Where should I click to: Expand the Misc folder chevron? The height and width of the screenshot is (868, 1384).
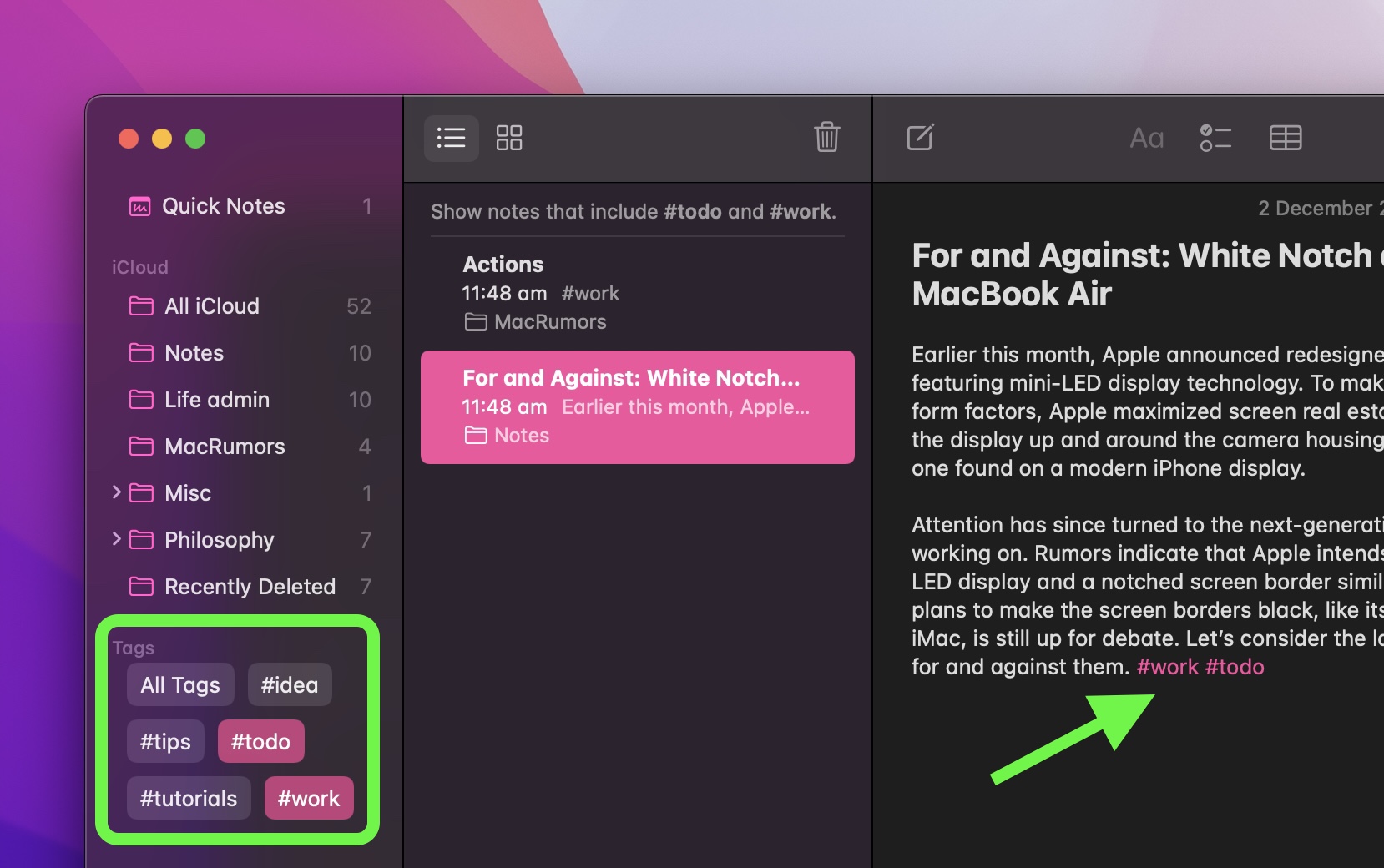[x=117, y=492]
